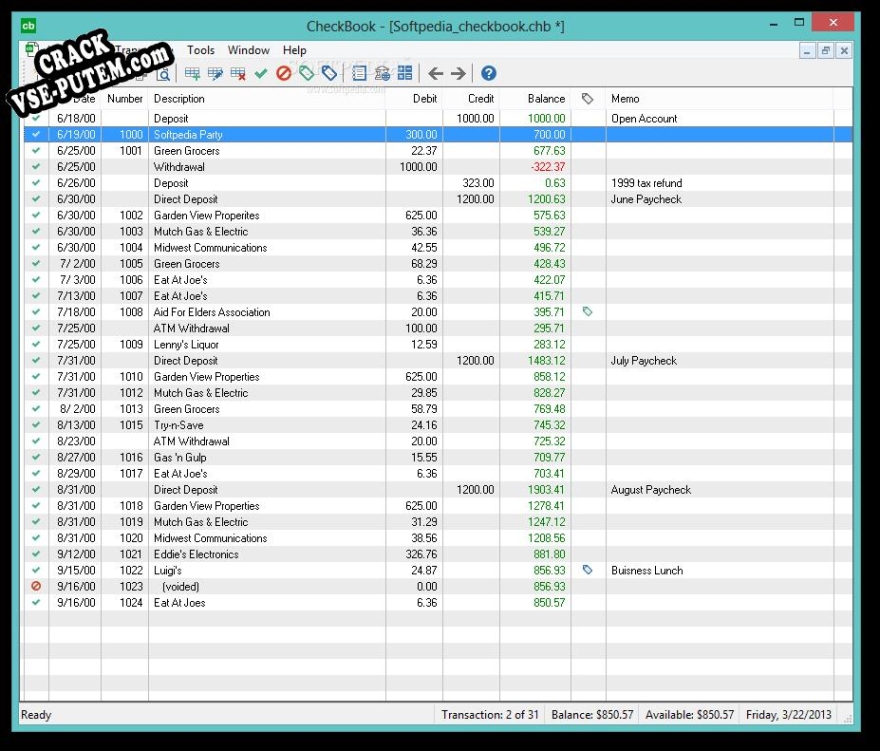Toggle cleared checkmark for Withdrawal on 6/25/00

36,167
